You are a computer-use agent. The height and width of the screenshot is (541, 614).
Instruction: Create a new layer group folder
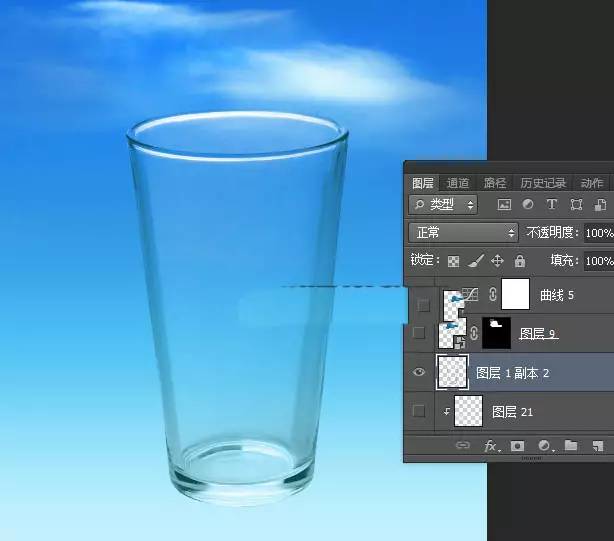(x=571, y=446)
